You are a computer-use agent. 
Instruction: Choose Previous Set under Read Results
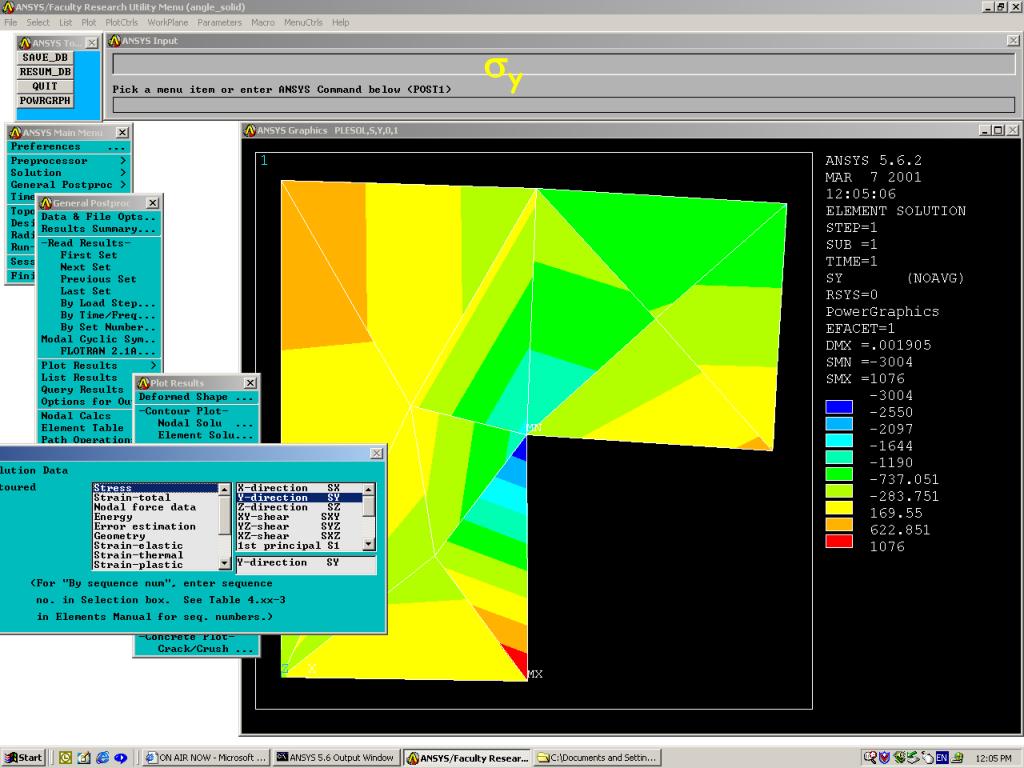point(99,279)
